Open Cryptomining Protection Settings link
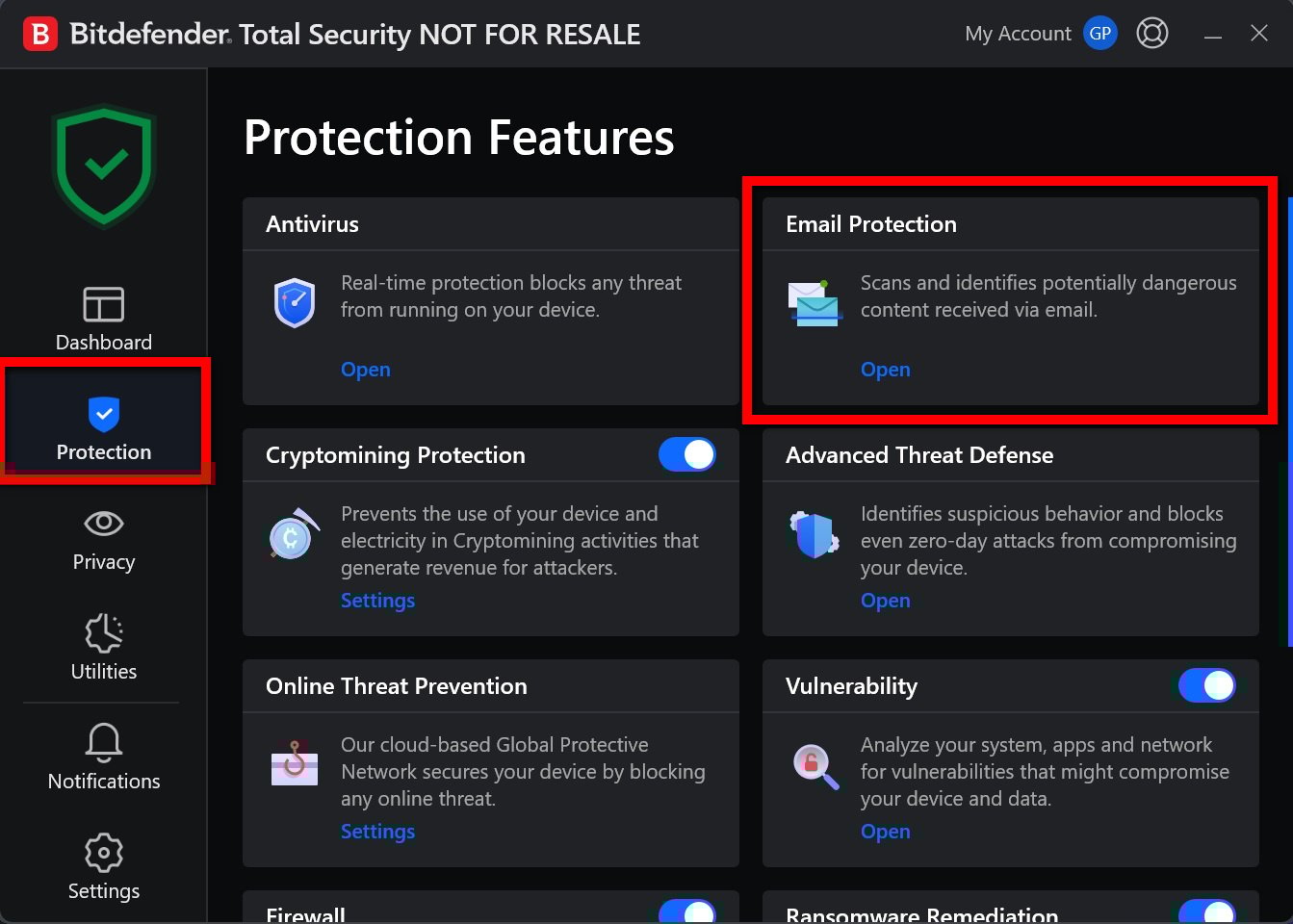The width and height of the screenshot is (1293, 924). pyautogui.click(x=377, y=601)
